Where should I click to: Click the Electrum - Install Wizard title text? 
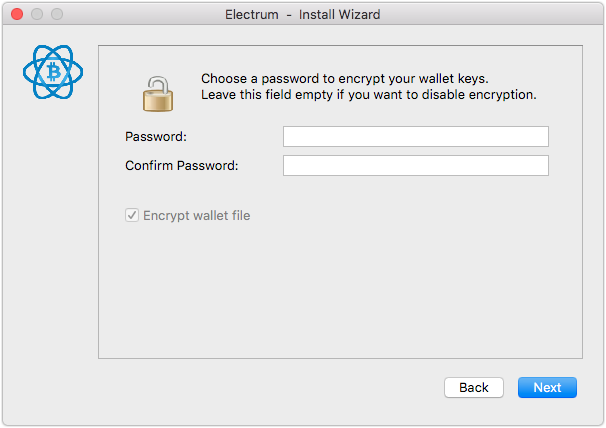point(303,14)
